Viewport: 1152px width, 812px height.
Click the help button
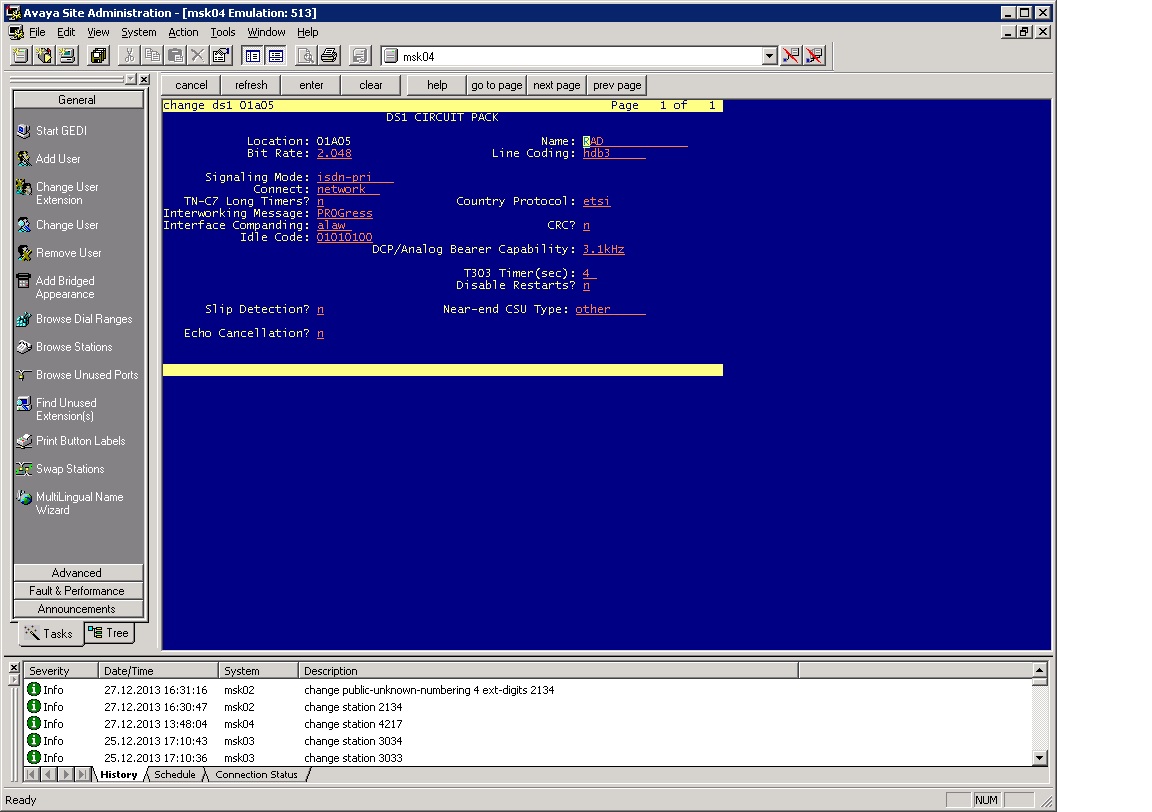(437, 85)
